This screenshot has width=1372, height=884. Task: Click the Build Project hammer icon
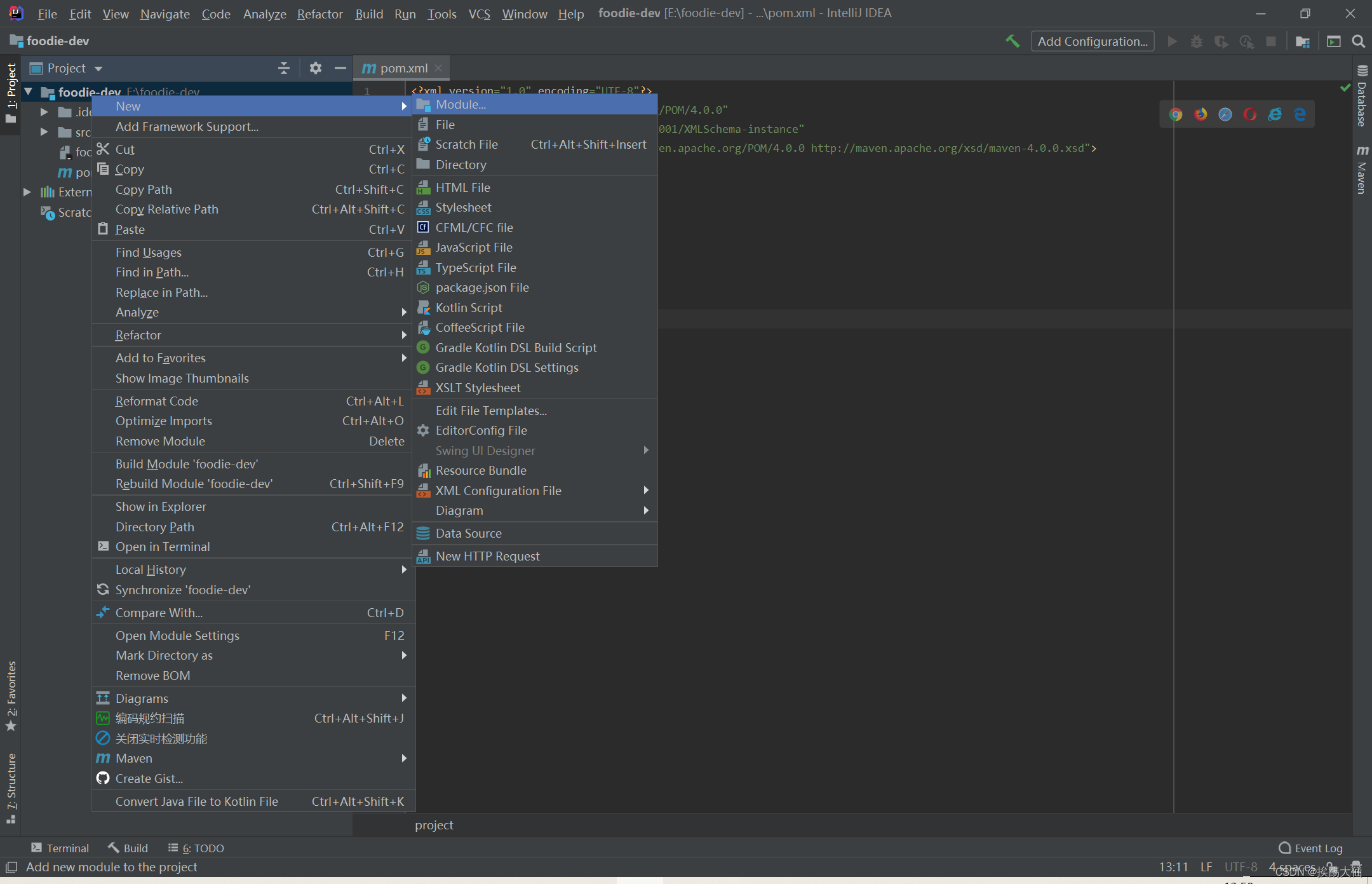click(x=1012, y=41)
